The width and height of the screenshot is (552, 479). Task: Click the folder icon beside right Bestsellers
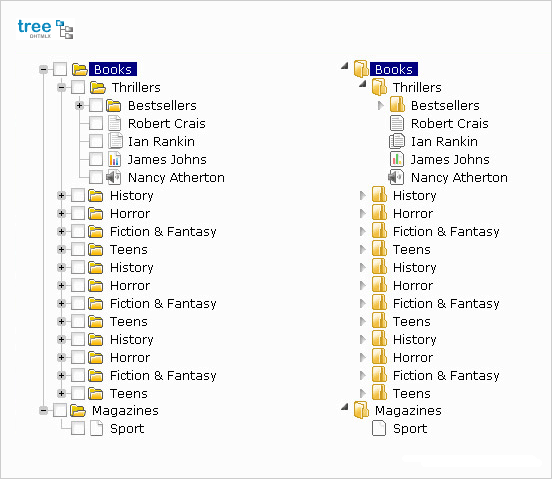pos(397,105)
